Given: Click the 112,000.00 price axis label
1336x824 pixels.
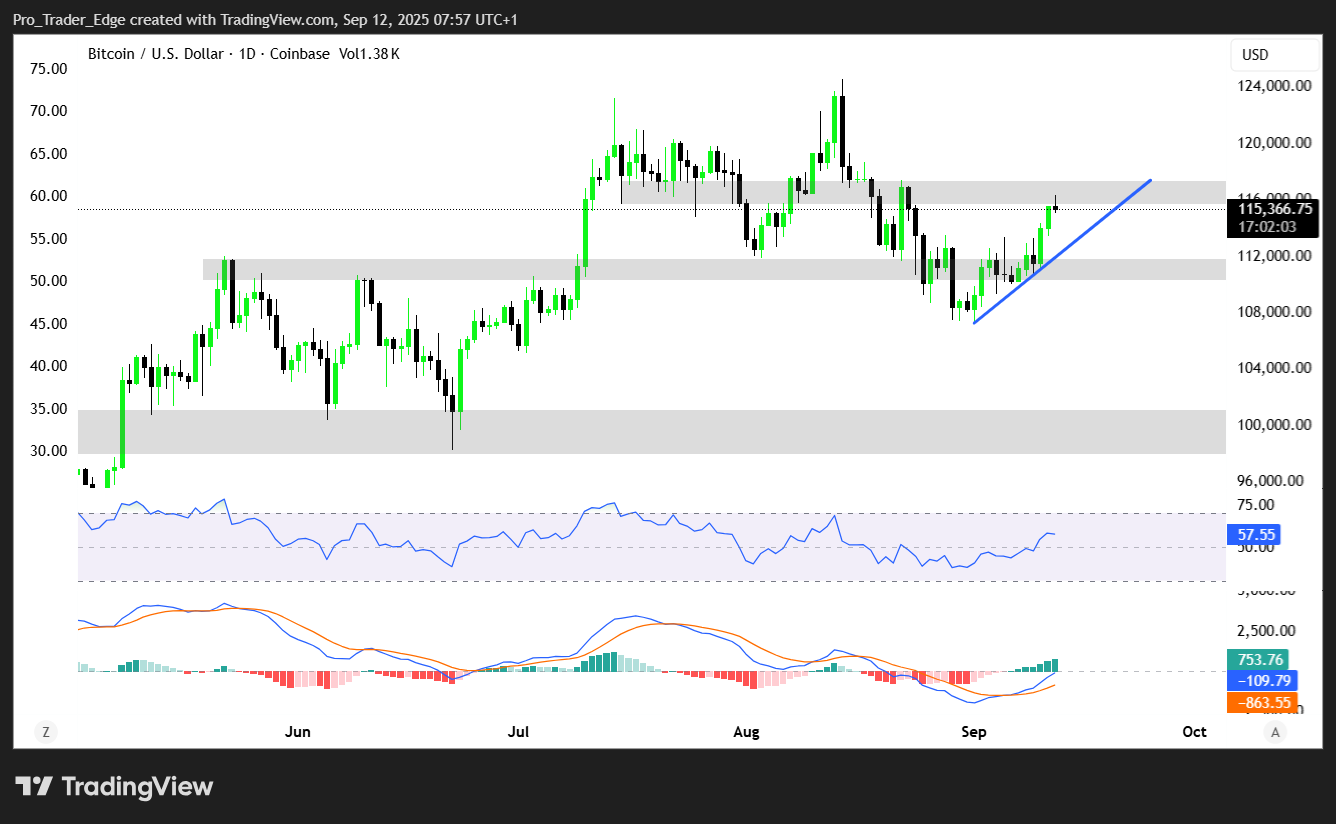Looking at the screenshot, I should click(x=1274, y=255).
